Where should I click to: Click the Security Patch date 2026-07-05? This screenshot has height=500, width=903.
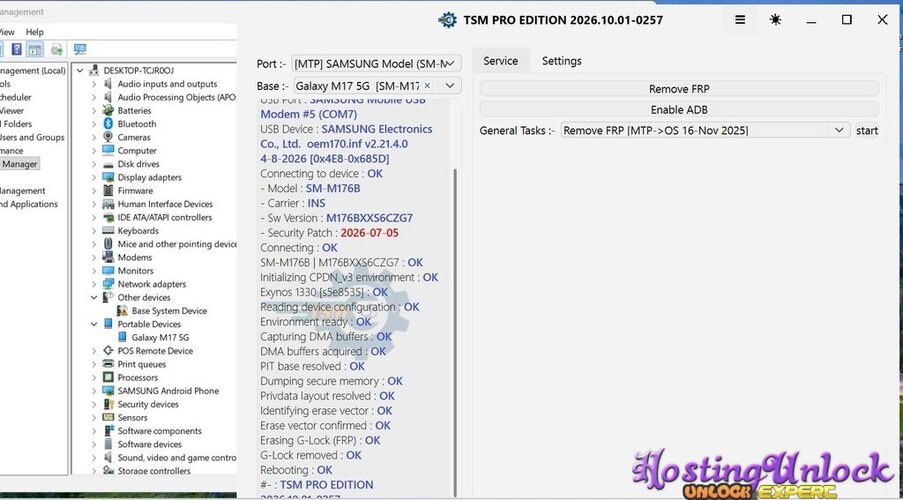tap(369, 233)
